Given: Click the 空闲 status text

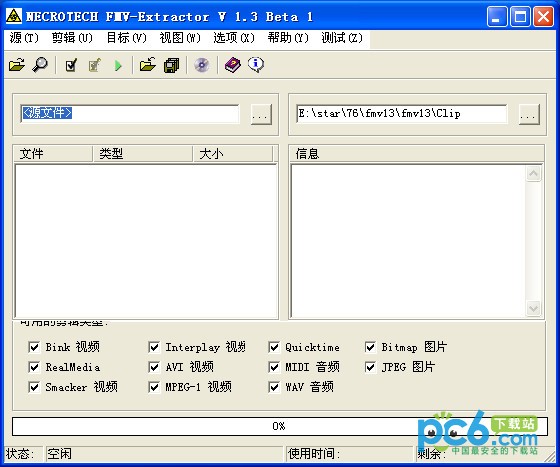Looking at the screenshot, I should coord(59,454).
